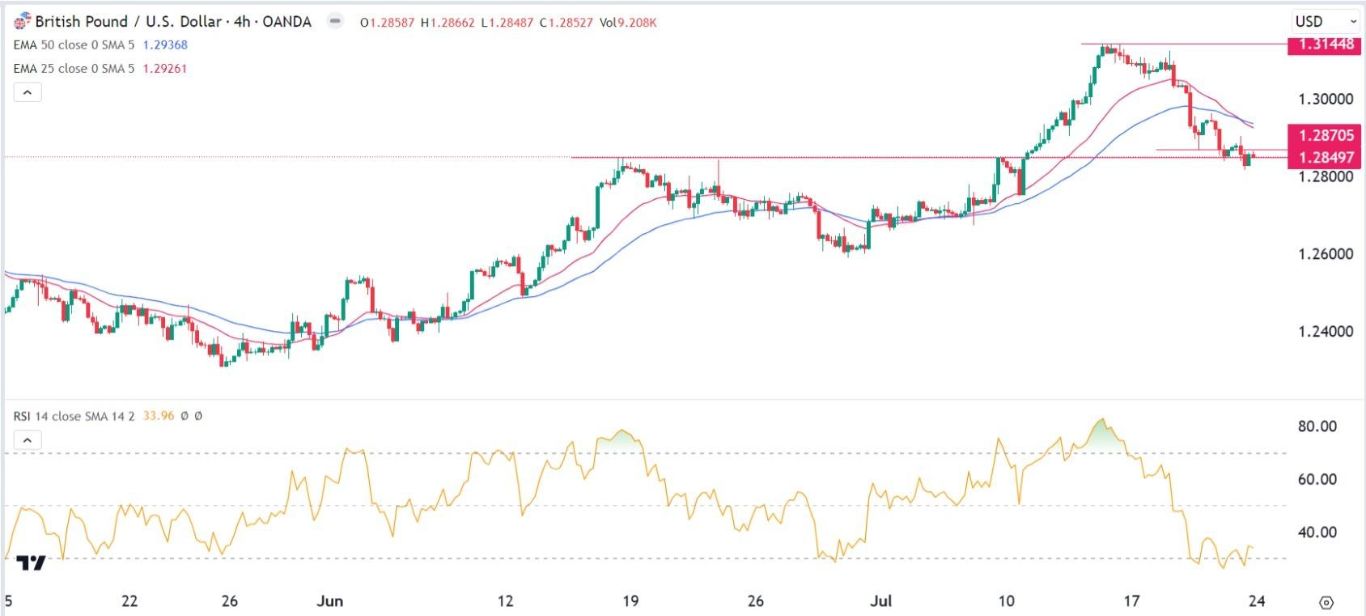This screenshot has height=616, width=1366.
Task: Open chart settings gear icon
Action: pos(1325,602)
